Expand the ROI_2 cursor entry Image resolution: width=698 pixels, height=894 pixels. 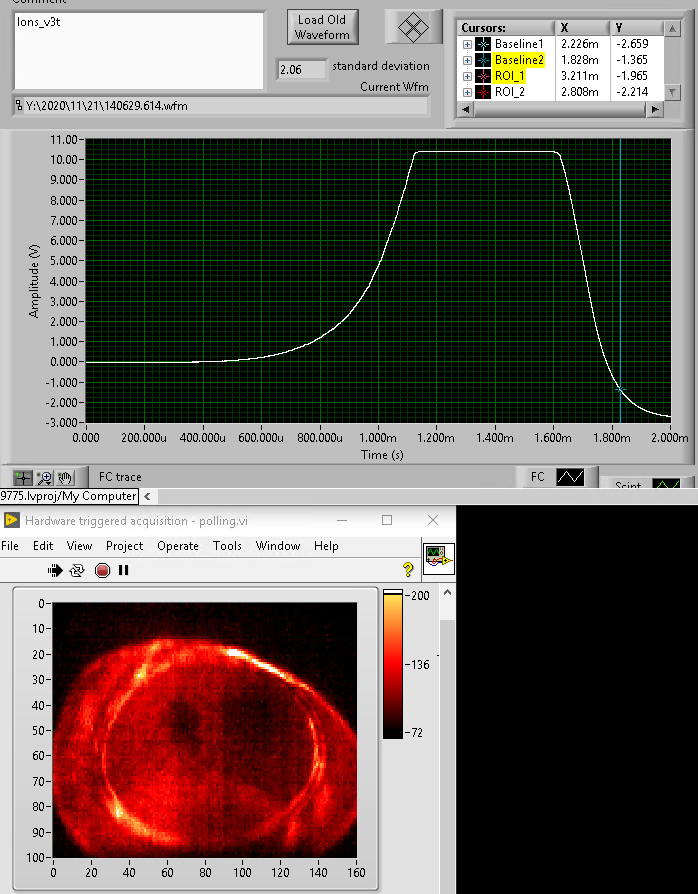467,92
